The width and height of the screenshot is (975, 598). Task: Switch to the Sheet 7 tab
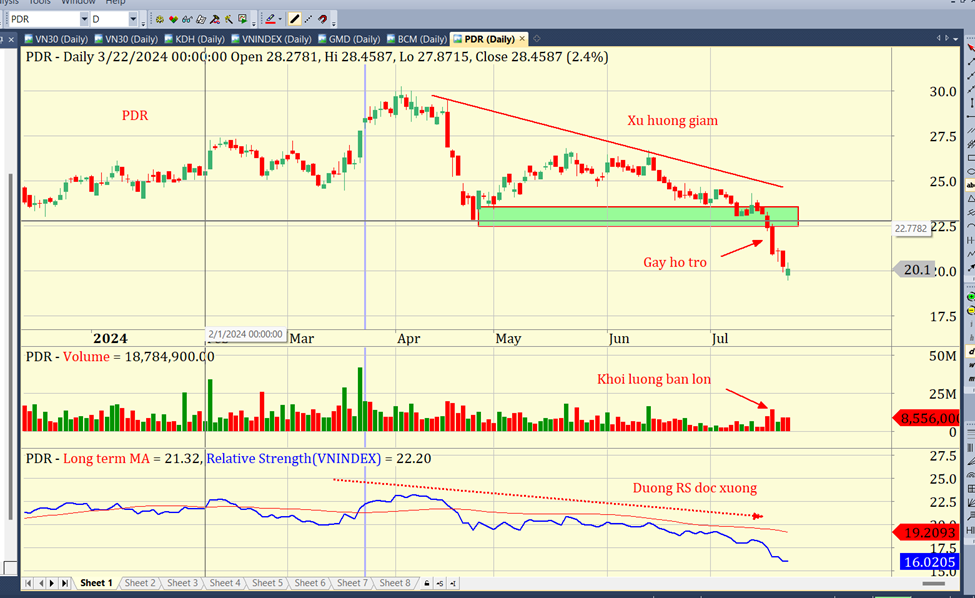352,583
